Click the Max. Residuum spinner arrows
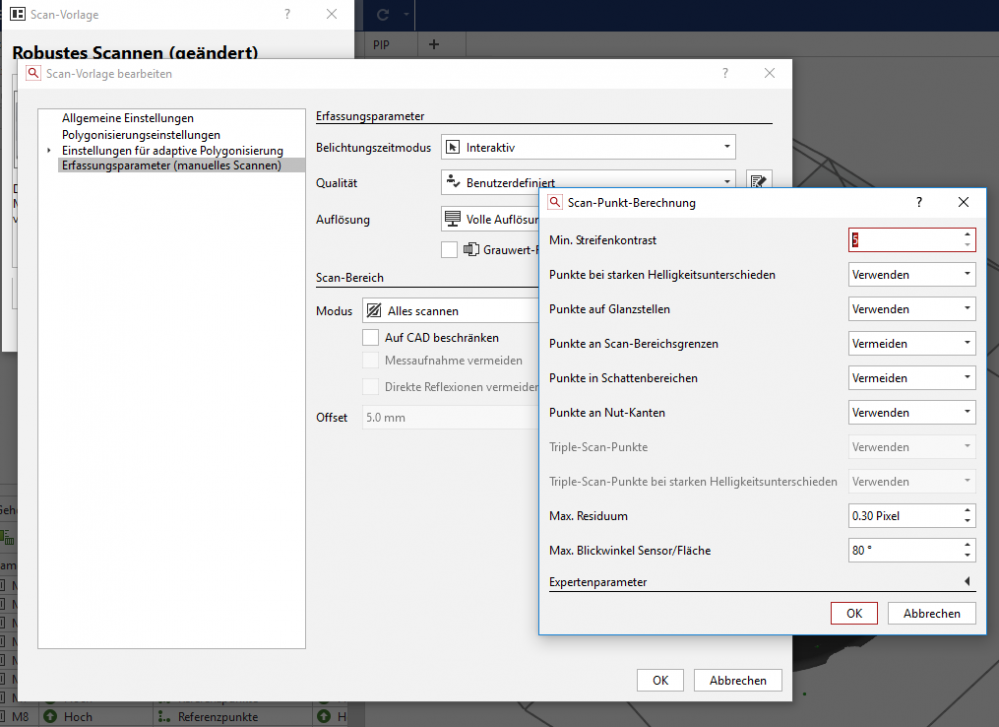This screenshot has width=999, height=727. point(967,516)
